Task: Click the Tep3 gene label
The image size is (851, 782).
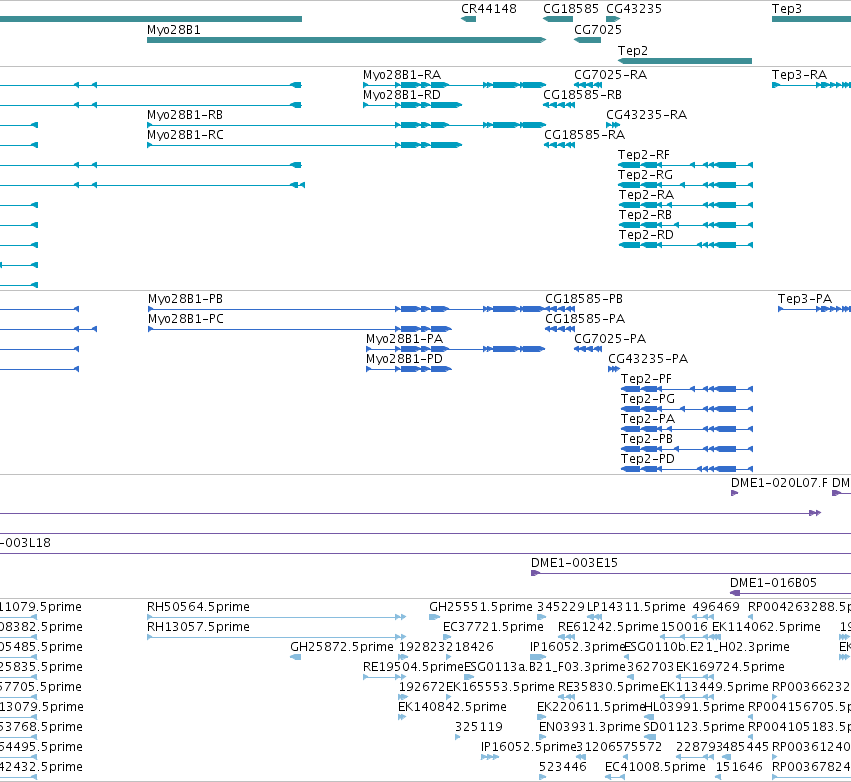Action: tap(787, 9)
